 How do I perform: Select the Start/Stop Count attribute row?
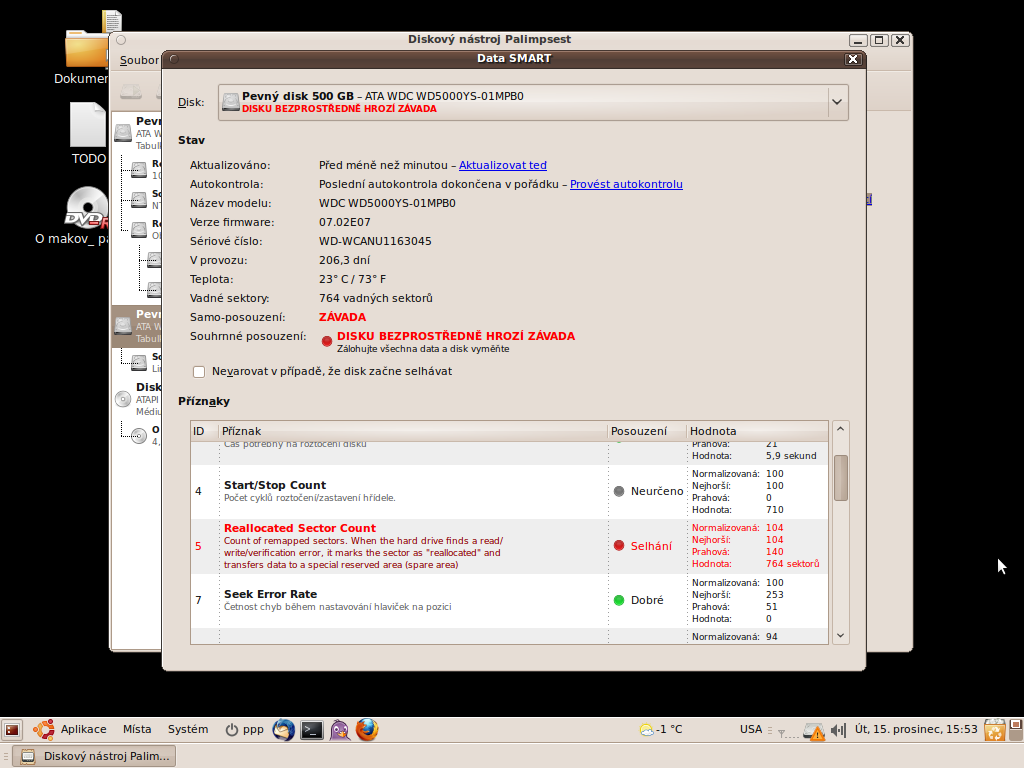coord(509,491)
